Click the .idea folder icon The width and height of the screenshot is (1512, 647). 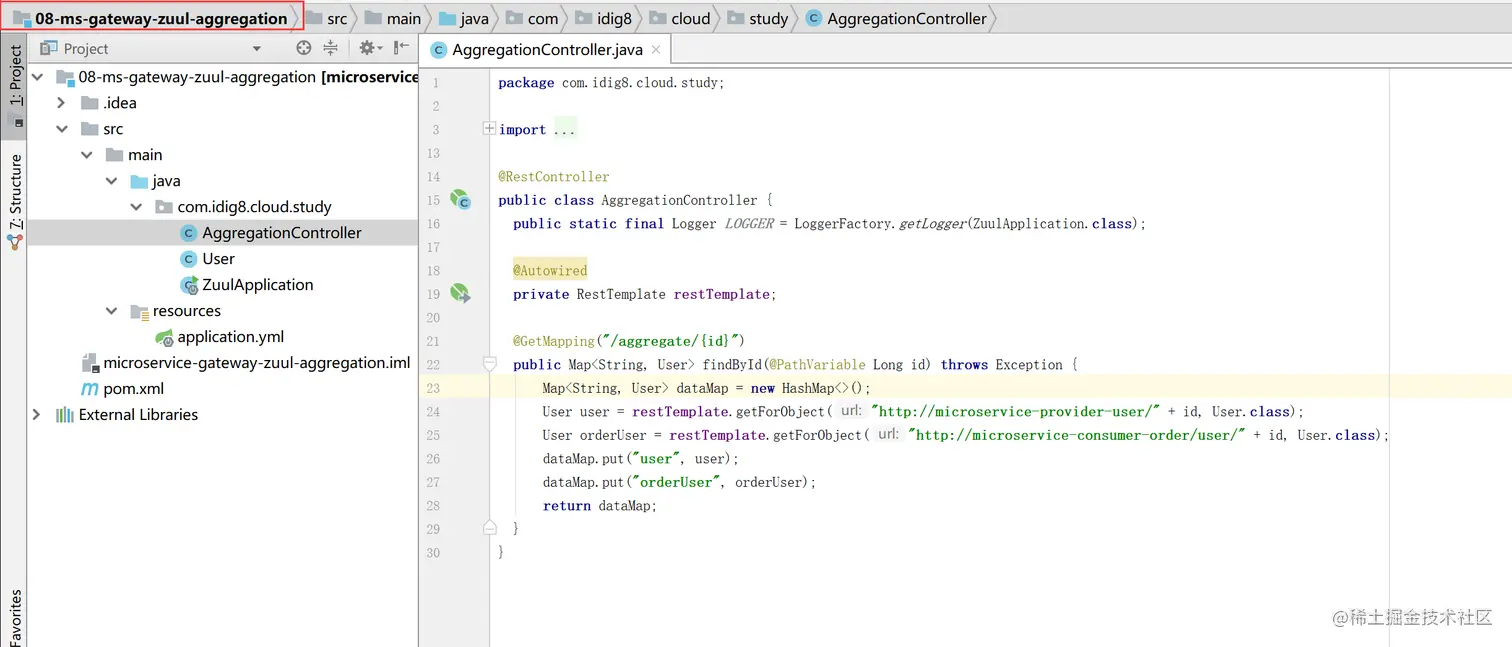(x=89, y=103)
